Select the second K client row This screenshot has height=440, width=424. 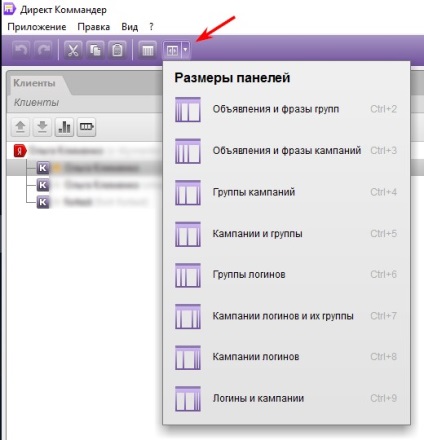coord(85,185)
